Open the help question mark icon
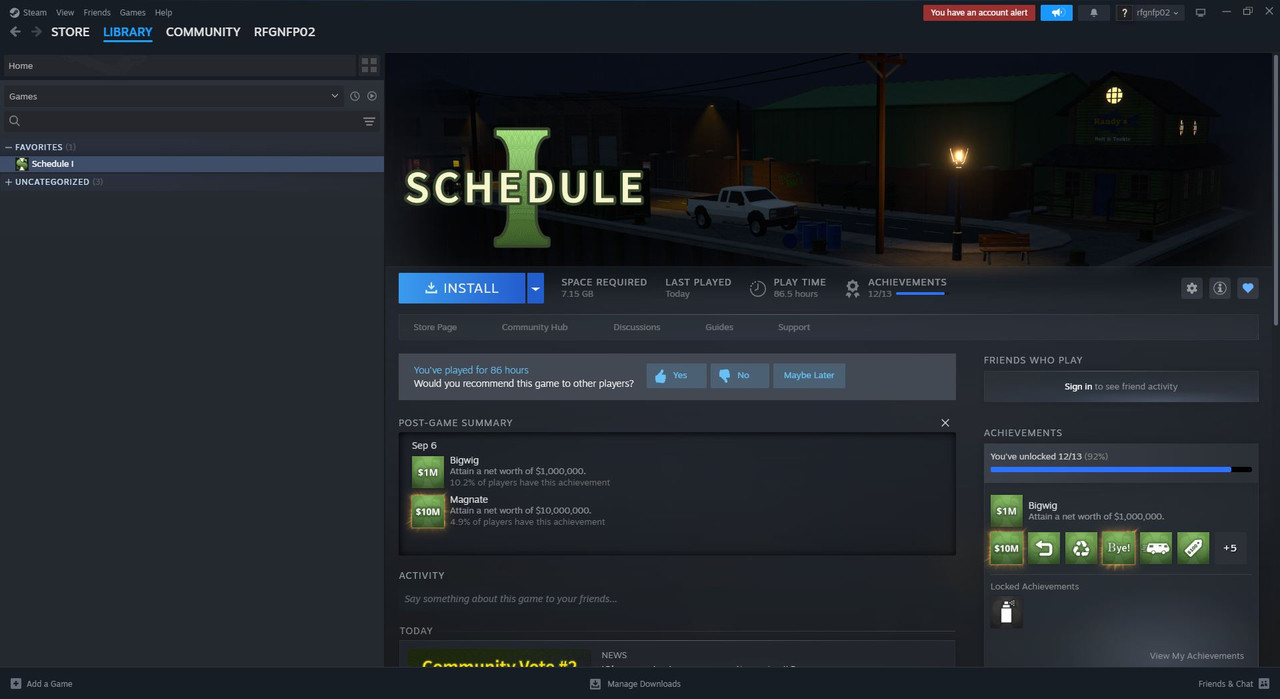Image resolution: width=1280 pixels, height=699 pixels. (x=1125, y=12)
